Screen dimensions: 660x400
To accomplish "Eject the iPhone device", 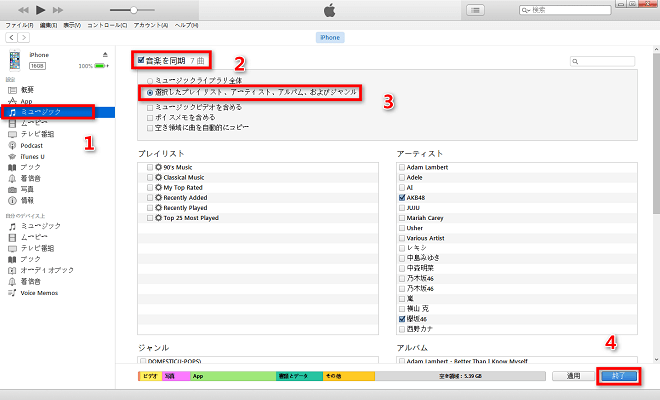I will click(x=105, y=55).
